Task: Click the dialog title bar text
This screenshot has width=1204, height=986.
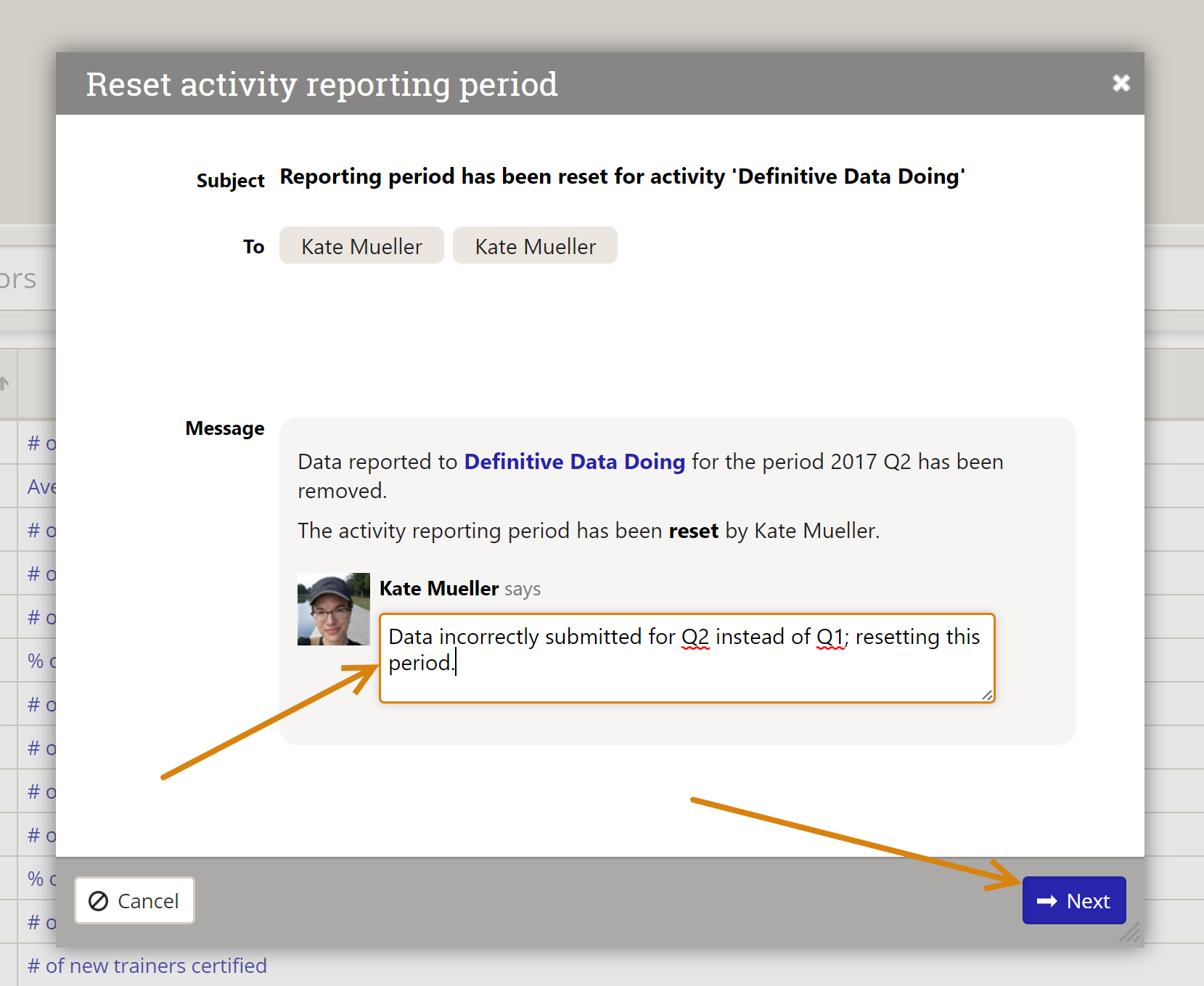Action: (x=322, y=84)
